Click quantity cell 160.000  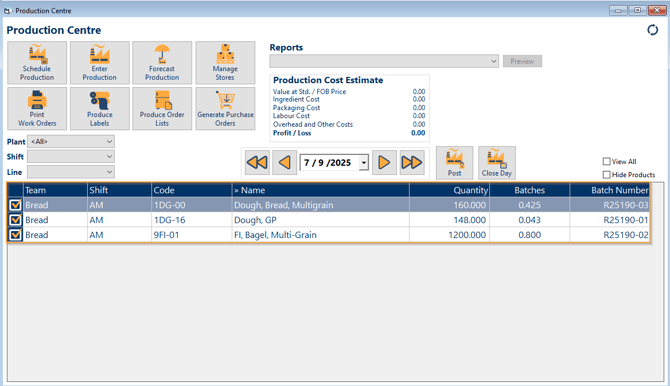click(x=450, y=205)
